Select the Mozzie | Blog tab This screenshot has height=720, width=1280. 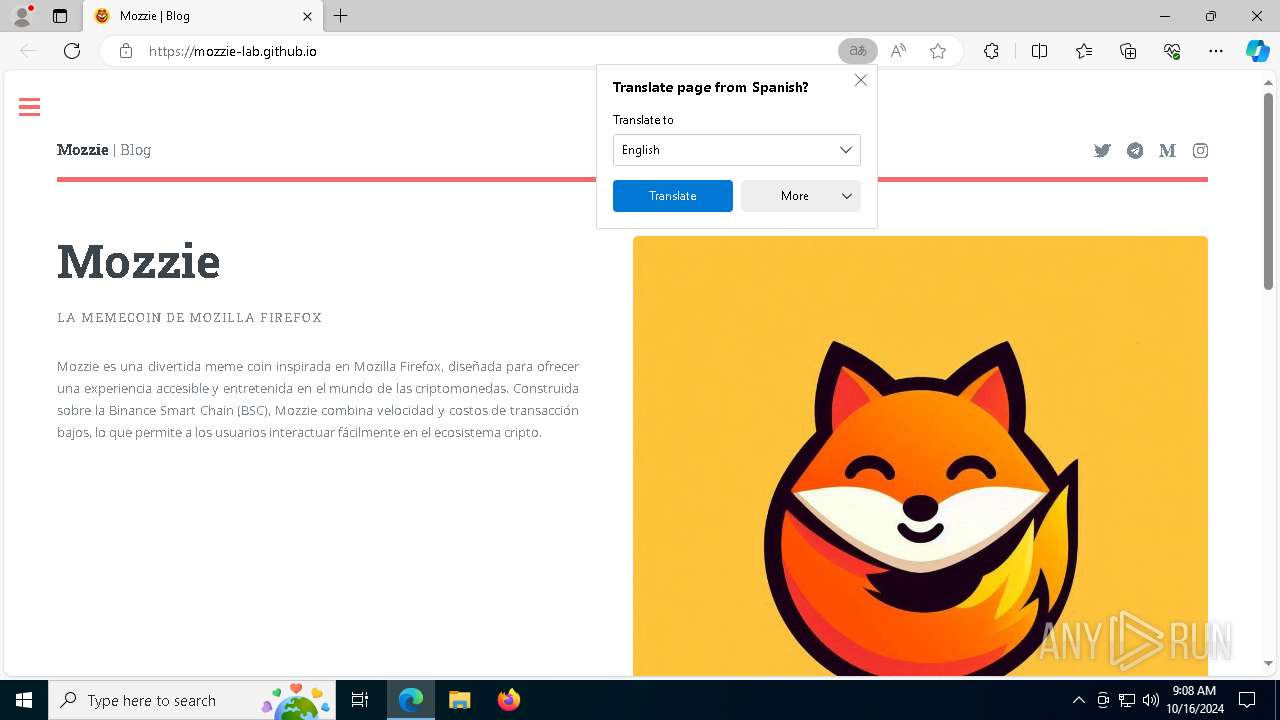(203, 16)
